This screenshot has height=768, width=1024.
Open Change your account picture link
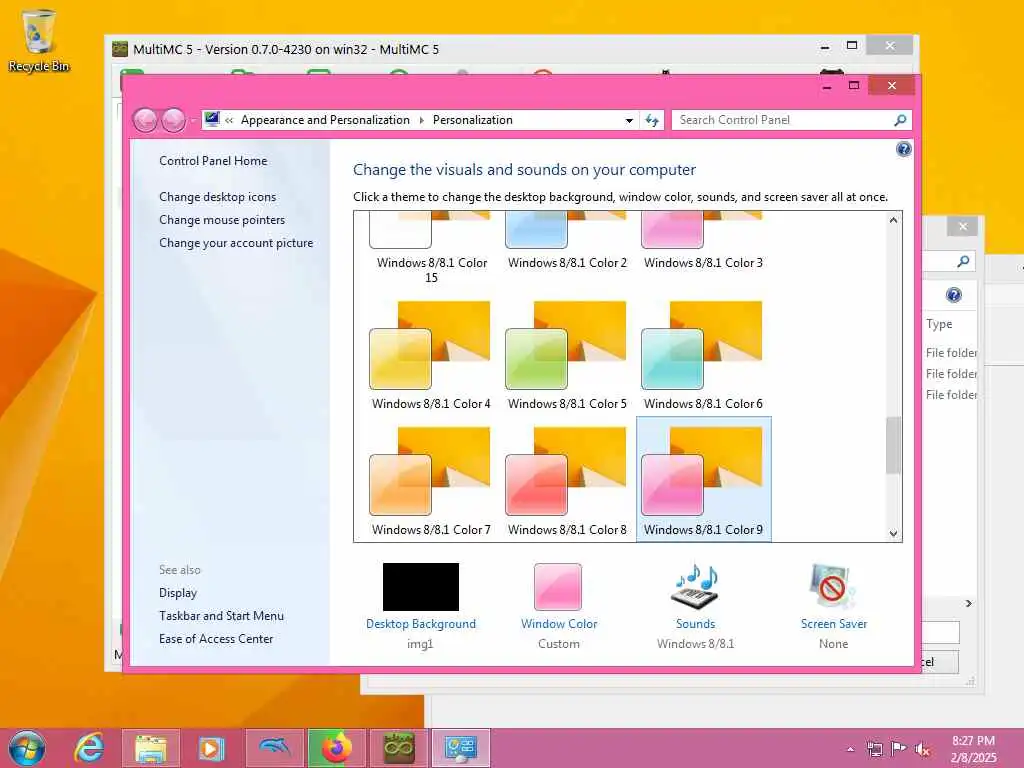pyautogui.click(x=236, y=242)
